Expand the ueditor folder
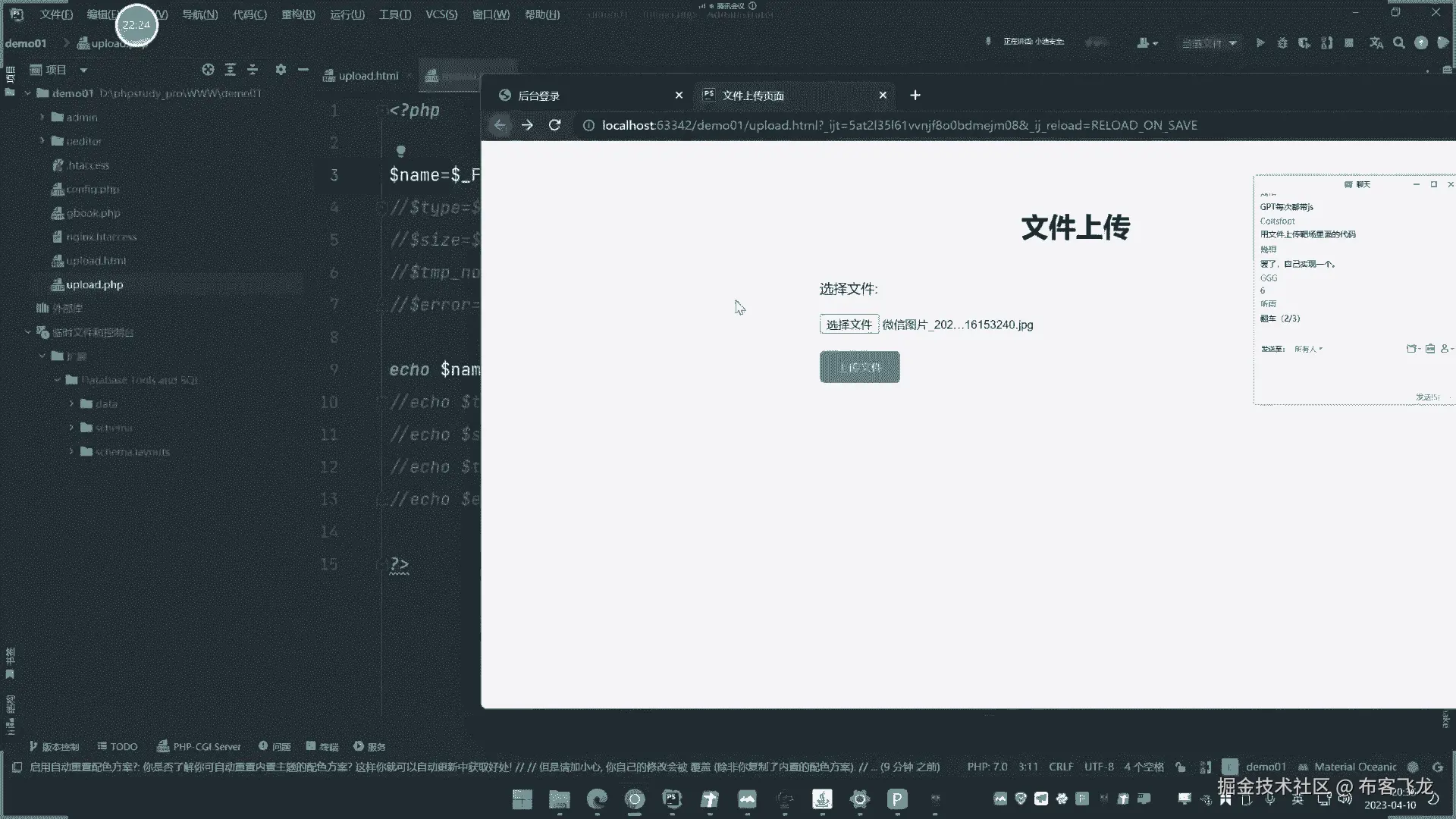 42,141
